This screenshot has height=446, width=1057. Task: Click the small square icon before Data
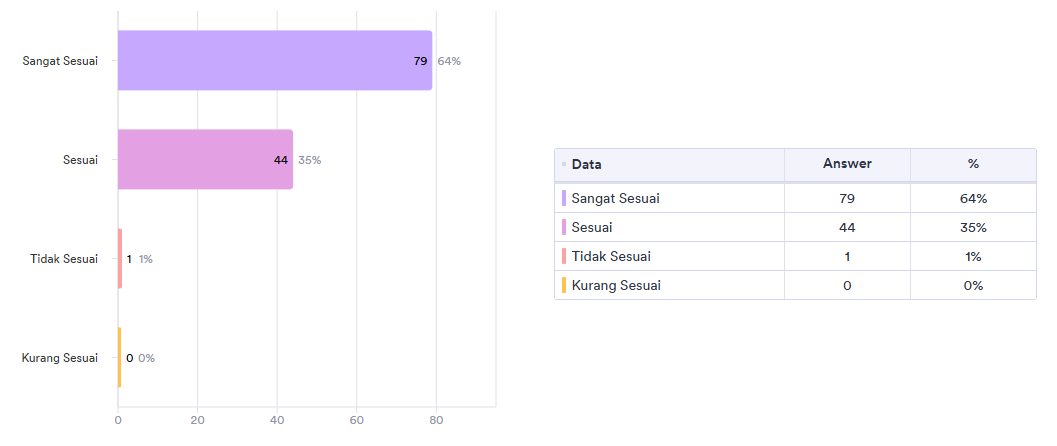coord(564,164)
